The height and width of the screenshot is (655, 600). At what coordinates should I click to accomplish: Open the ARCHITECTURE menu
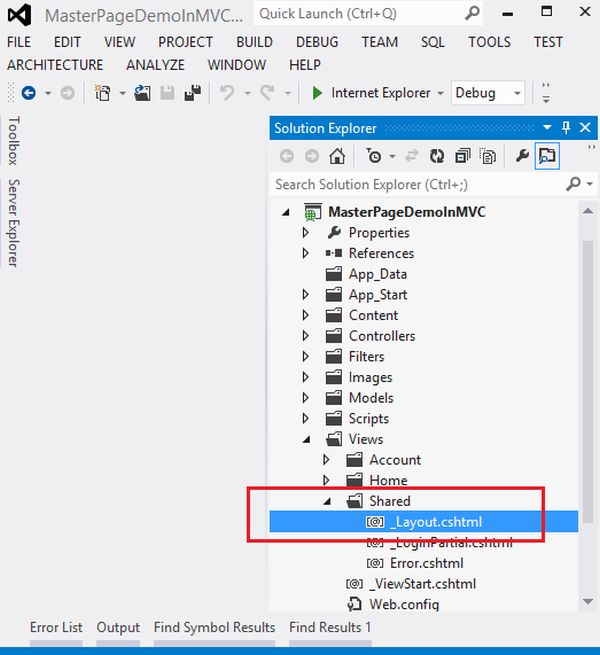[55, 65]
